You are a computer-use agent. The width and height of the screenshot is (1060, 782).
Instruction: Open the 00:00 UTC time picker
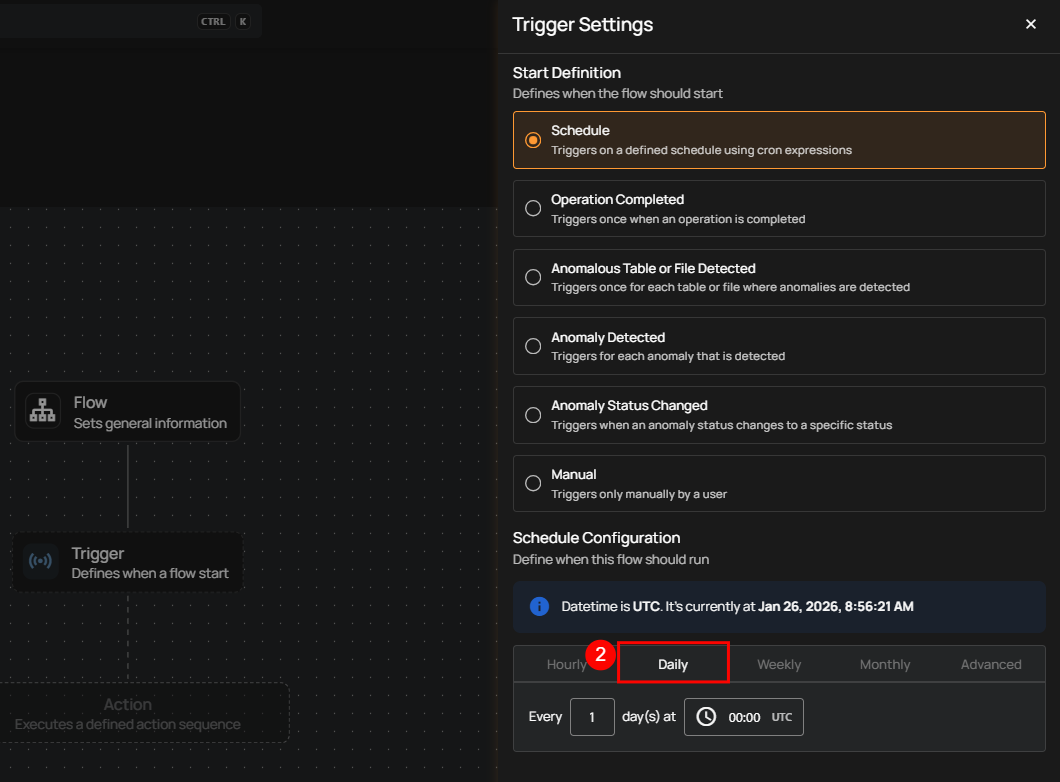click(744, 717)
